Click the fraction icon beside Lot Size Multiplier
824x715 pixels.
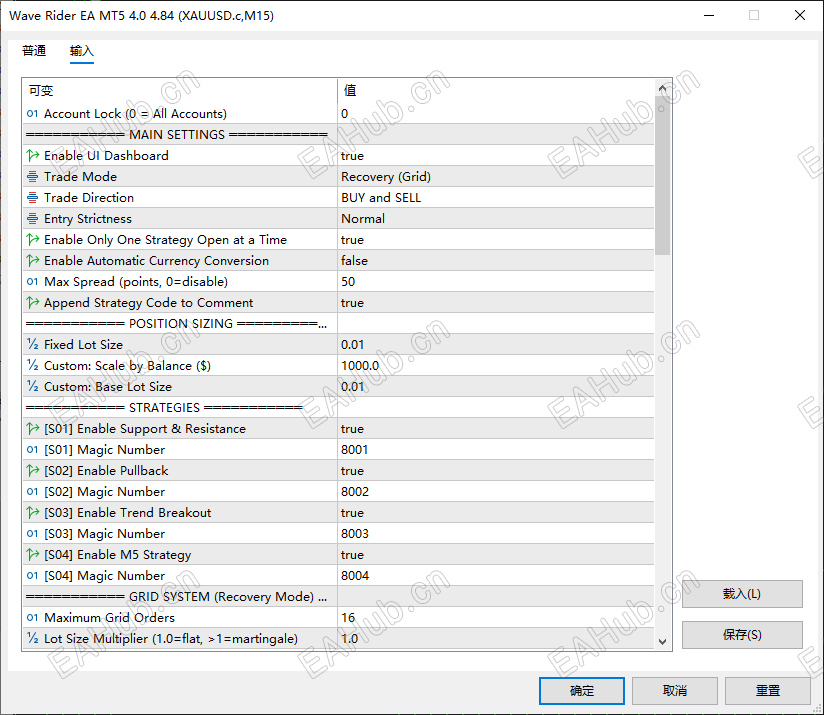(x=33, y=639)
